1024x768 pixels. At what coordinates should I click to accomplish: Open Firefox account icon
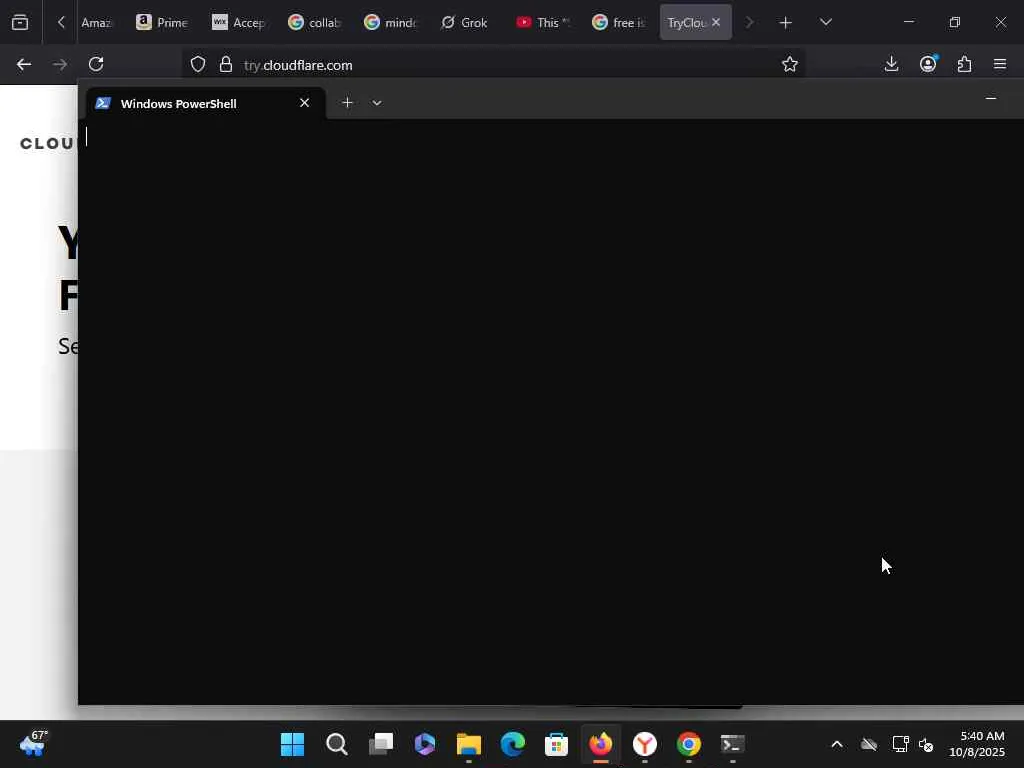pyautogui.click(x=928, y=64)
